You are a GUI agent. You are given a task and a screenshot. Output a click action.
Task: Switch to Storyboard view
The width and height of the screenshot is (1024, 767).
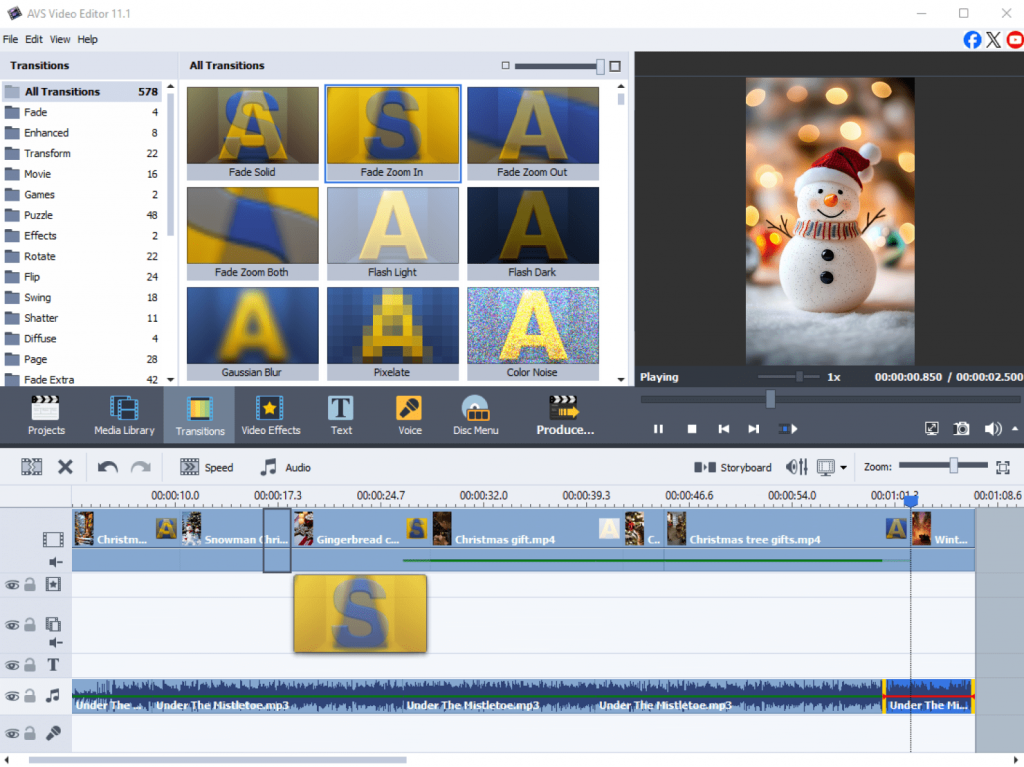coord(734,467)
